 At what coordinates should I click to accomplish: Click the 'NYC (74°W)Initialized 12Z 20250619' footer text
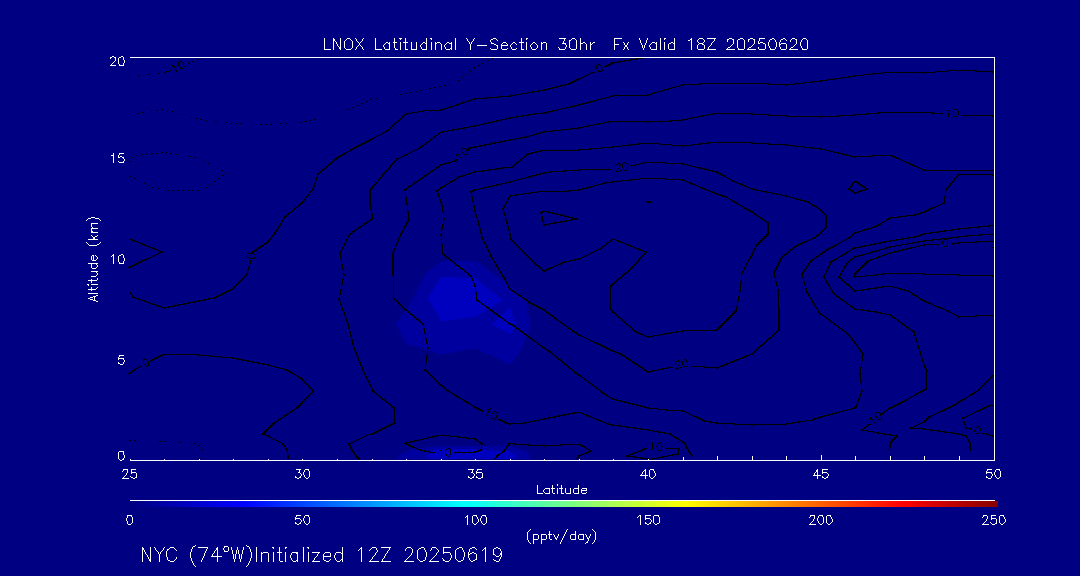point(321,555)
